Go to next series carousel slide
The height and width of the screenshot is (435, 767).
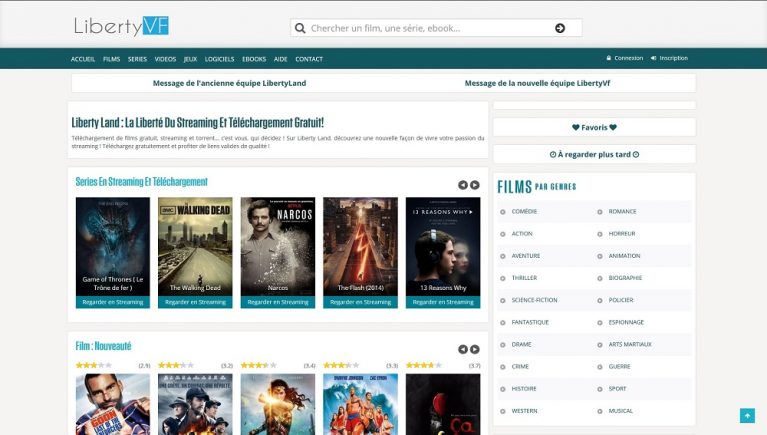475,185
